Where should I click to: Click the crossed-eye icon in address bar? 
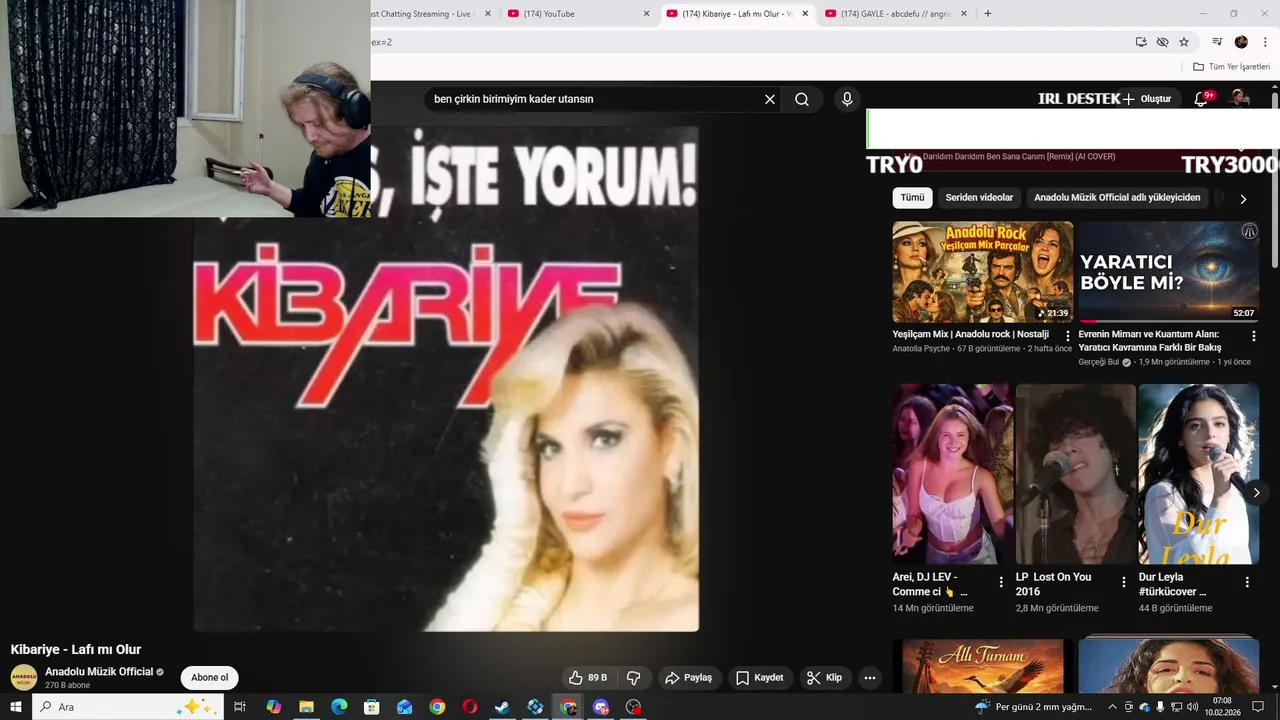click(1162, 42)
